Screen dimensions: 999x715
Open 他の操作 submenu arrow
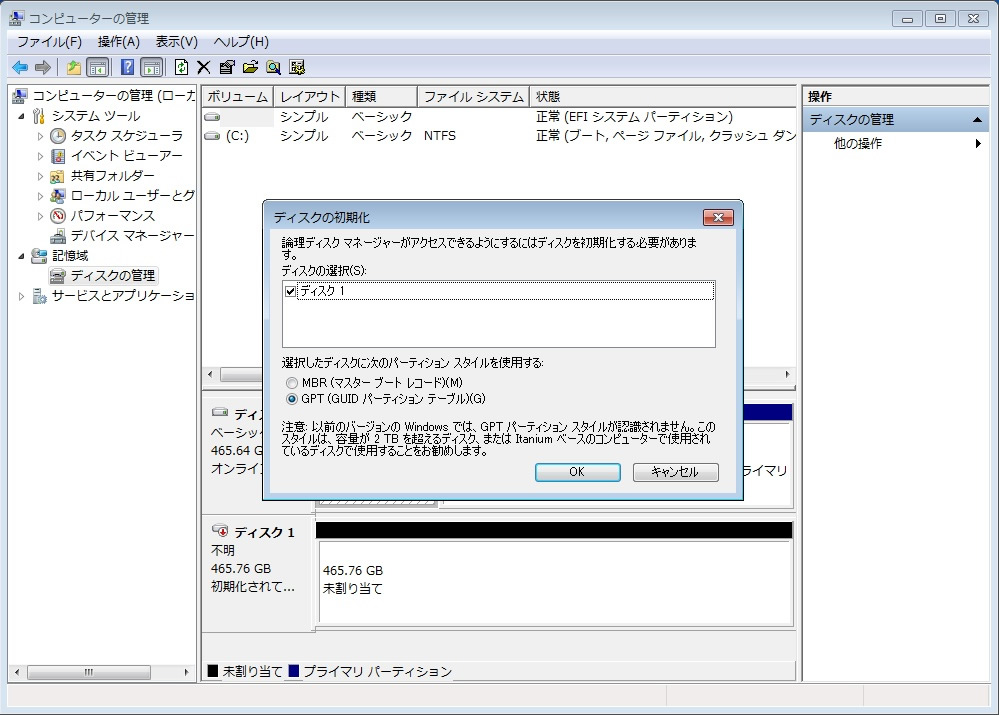(978, 143)
